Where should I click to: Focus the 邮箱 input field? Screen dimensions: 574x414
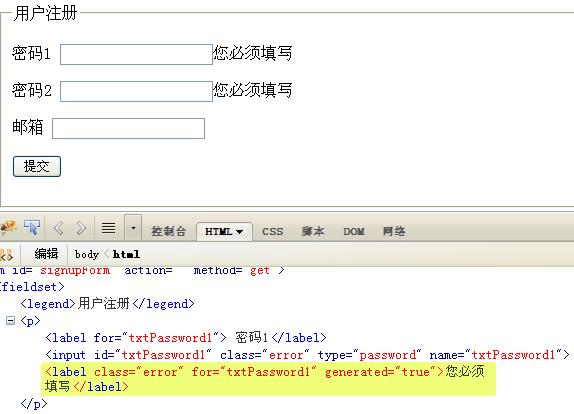point(128,128)
